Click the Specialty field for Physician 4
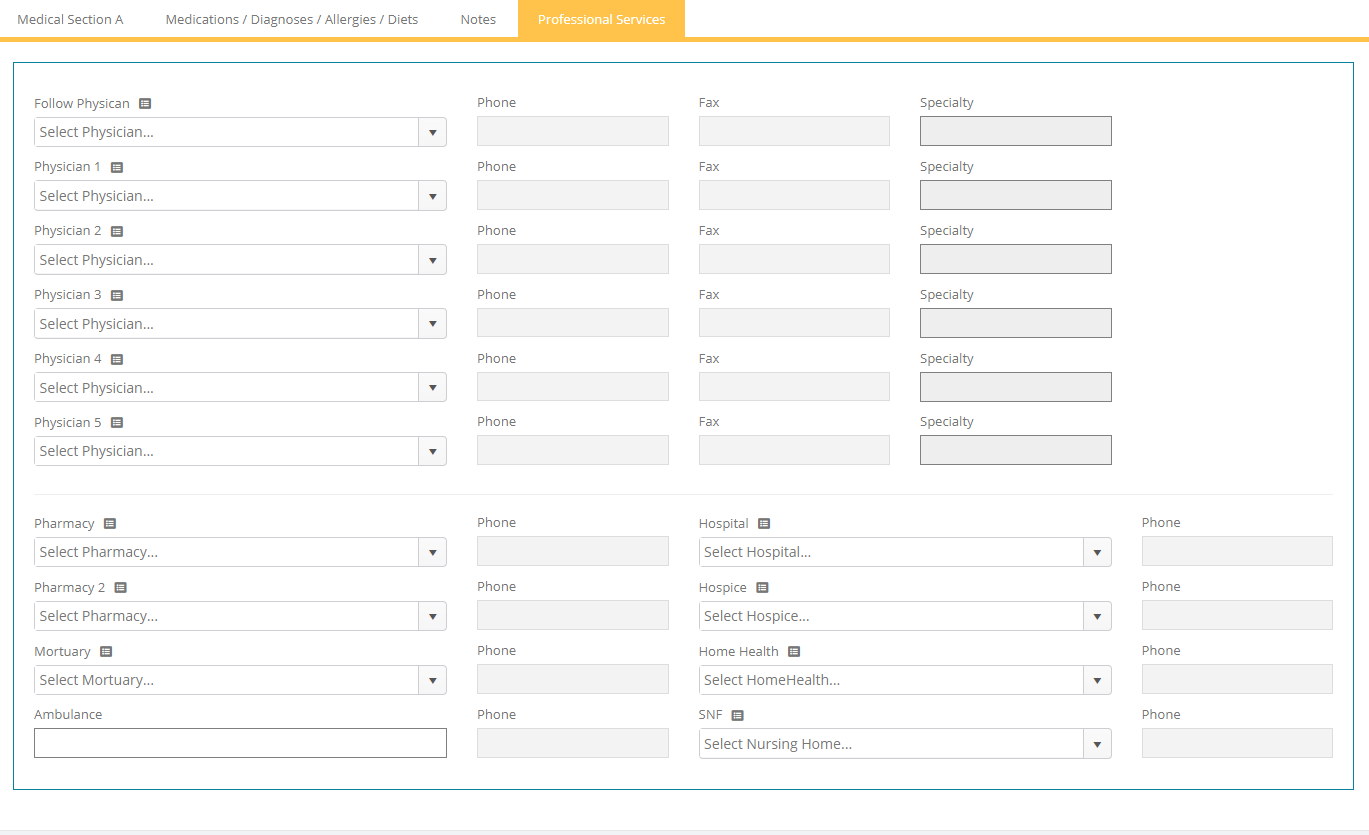1369x835 pixels. click(x=1015, y=387)
